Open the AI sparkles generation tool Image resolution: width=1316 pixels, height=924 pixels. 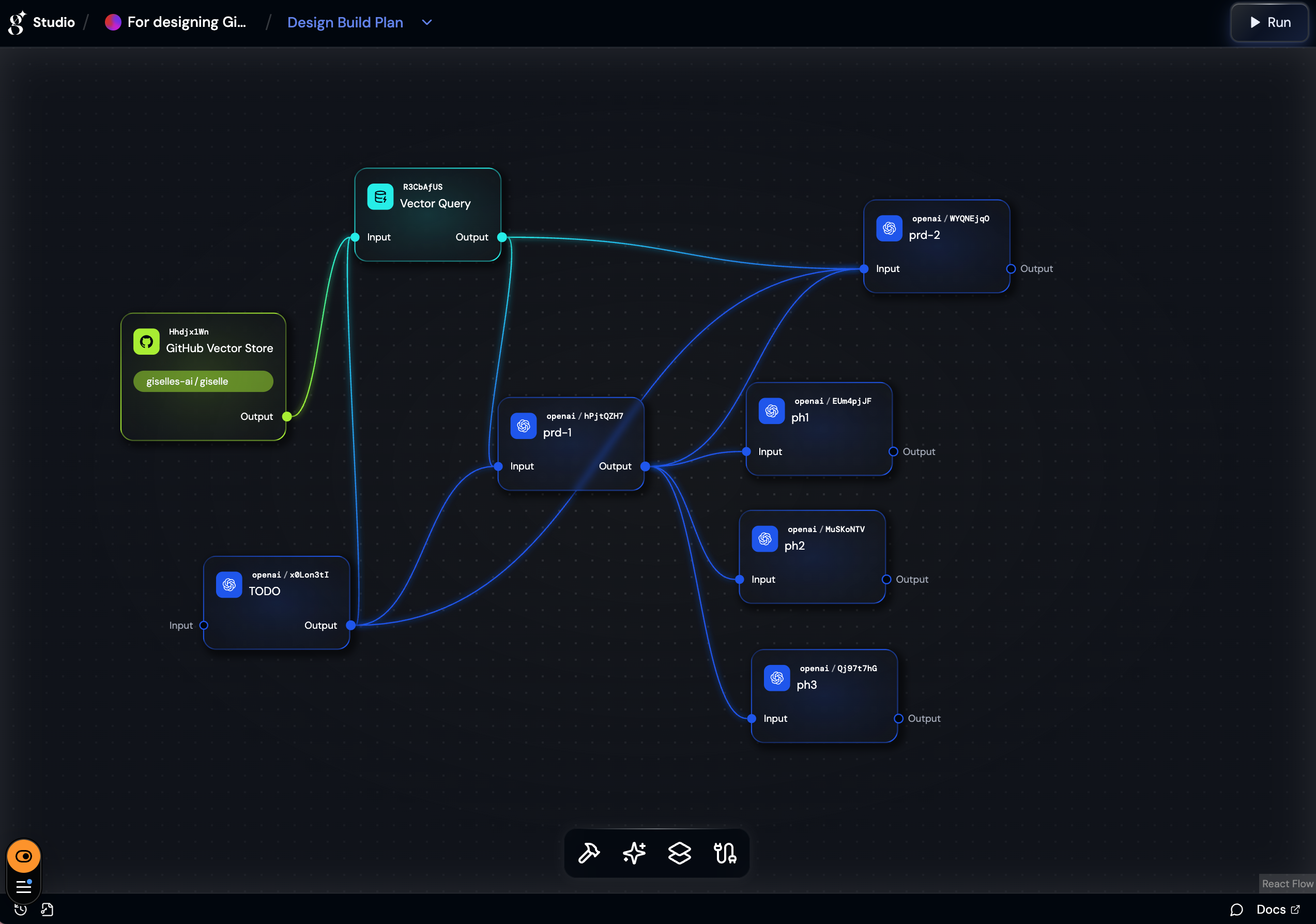(634, 854)
